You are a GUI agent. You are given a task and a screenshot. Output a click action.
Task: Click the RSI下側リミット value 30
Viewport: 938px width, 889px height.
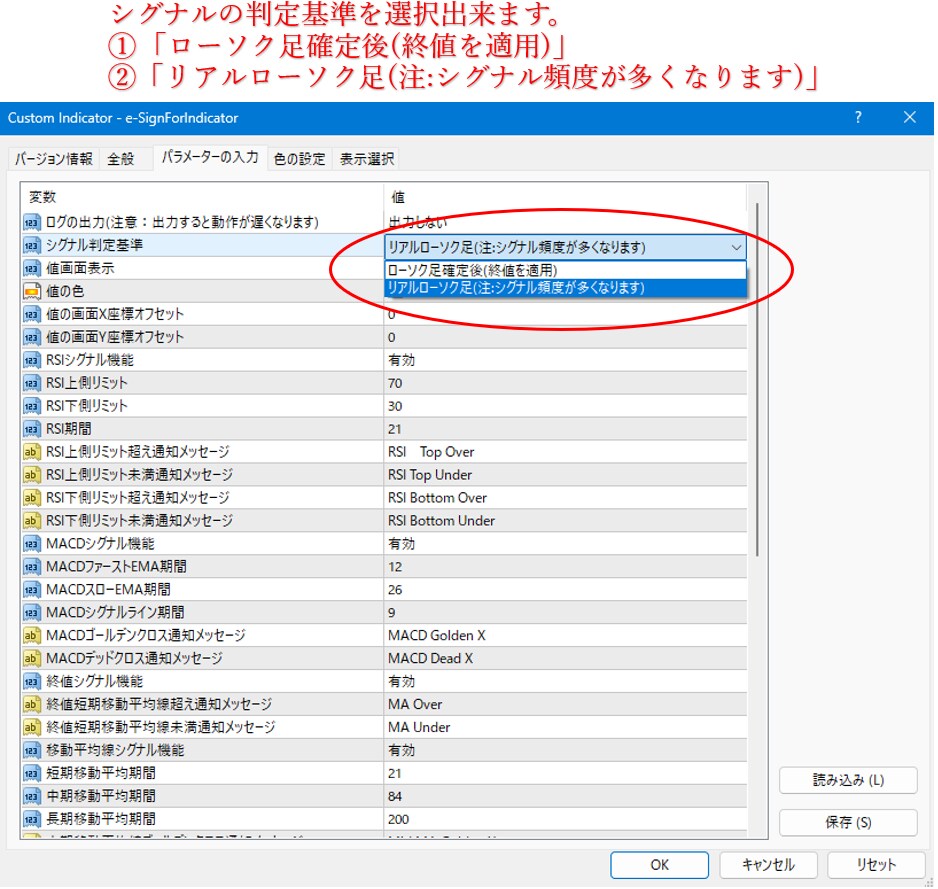pyautogui.click(x=395, y=406)
